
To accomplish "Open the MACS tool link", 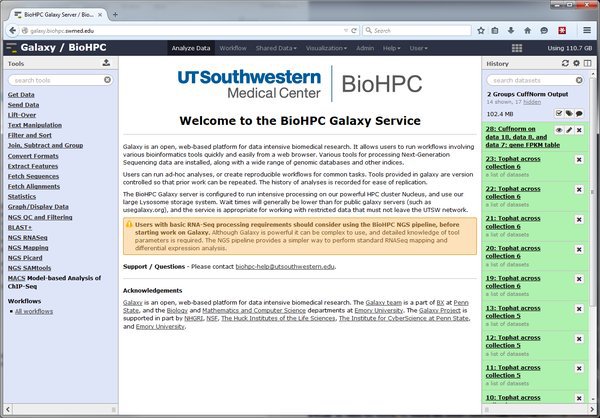I will coord(16,278).
